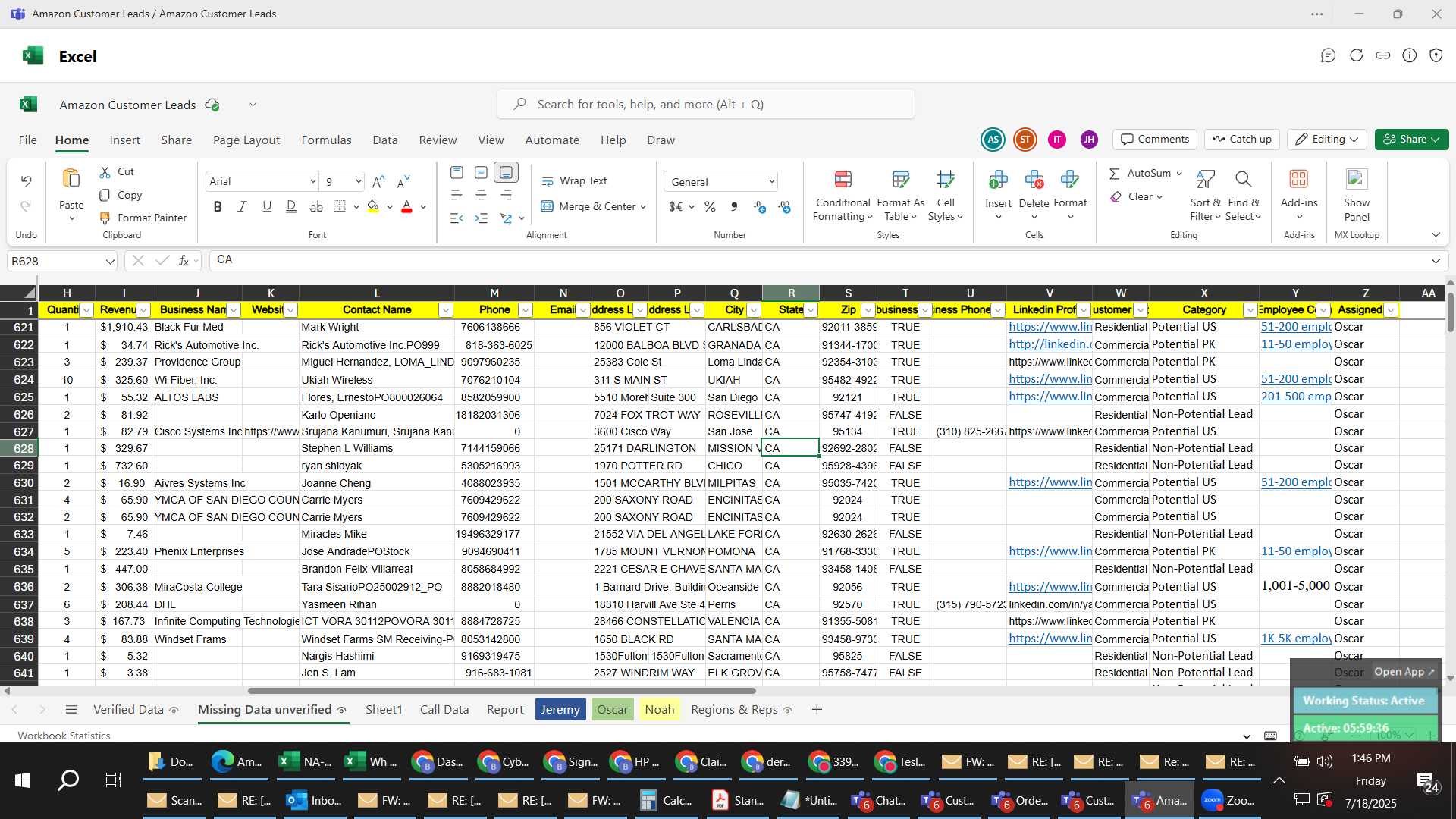This screenshot has width=1456, height=819.
Task: Open the Data ribbon tab
Action: [384, 140]
